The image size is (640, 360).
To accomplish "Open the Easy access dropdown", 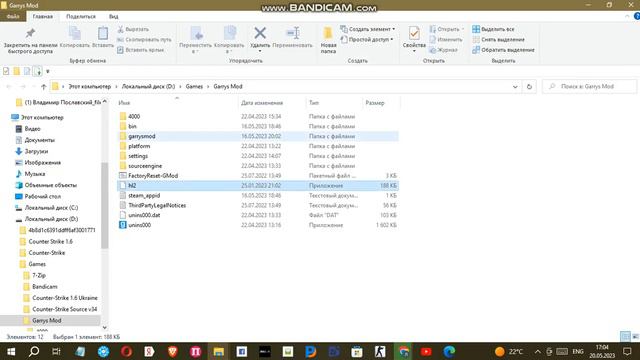I will [367, 40].
